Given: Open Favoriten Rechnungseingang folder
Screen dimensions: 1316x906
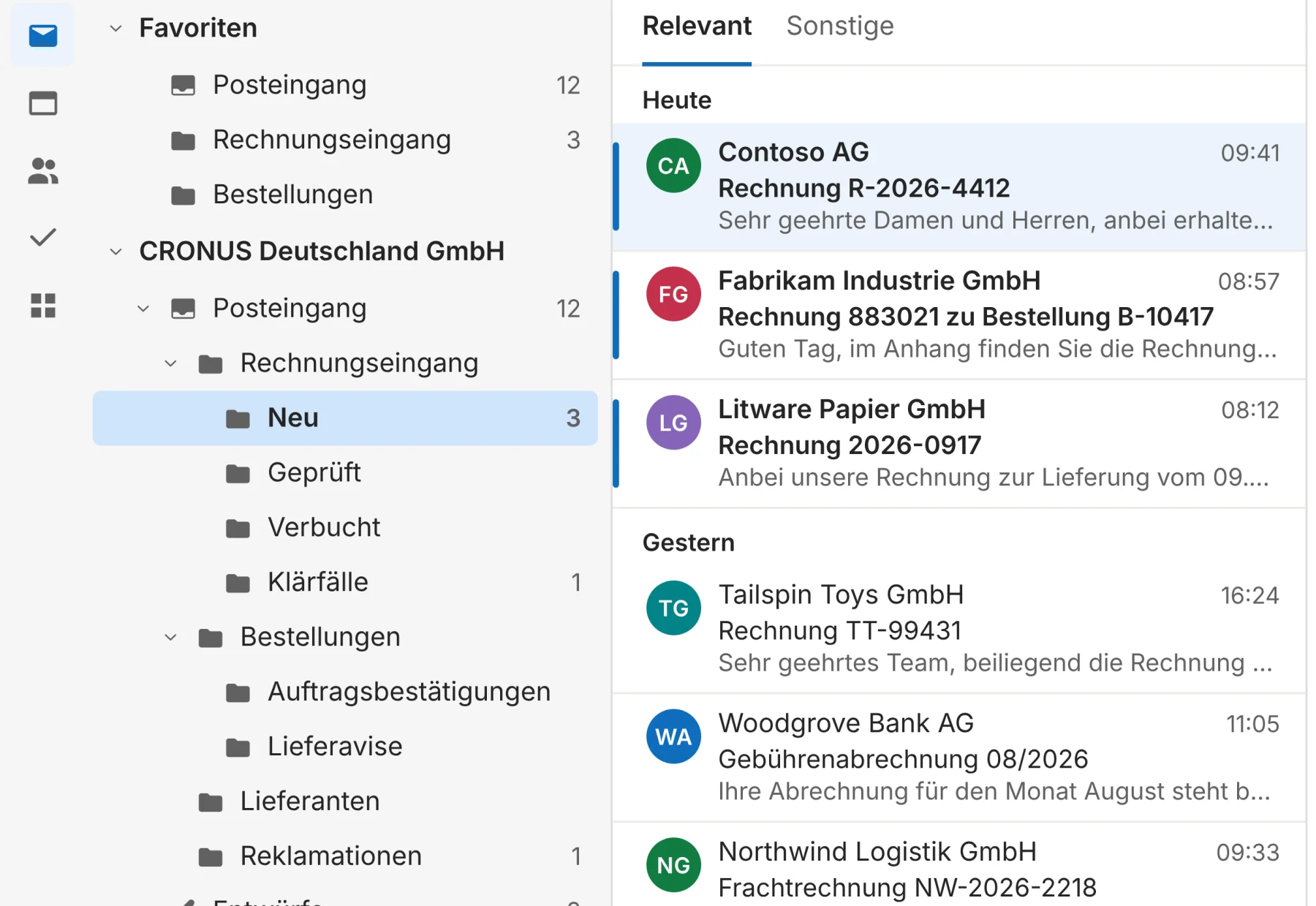Looking at the screenshot, I should click(x=345, y=140).
